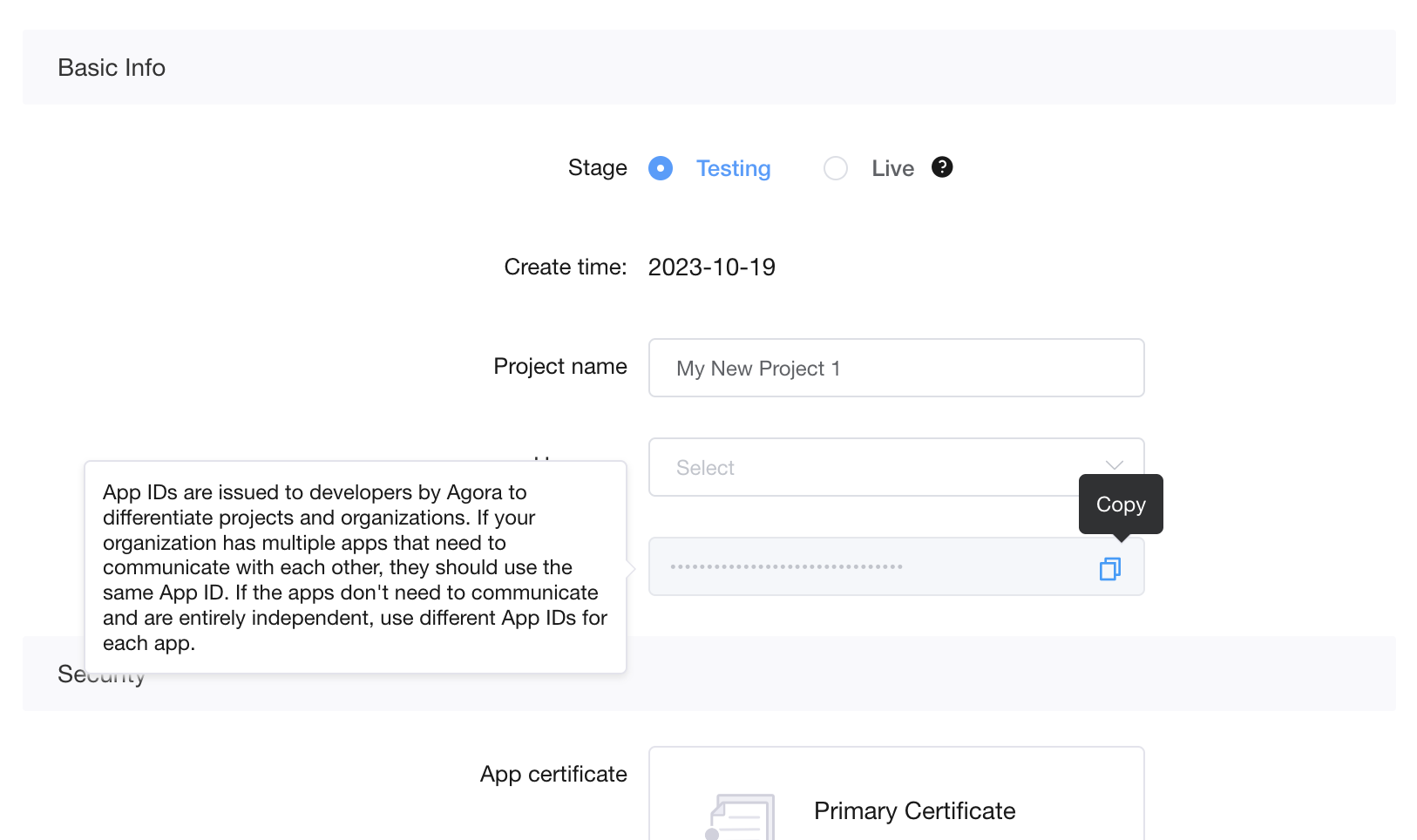Click the blue Testing text label
Image resolution: width=1417 pixels, height=840 pixels.
(x=733, y=168)
